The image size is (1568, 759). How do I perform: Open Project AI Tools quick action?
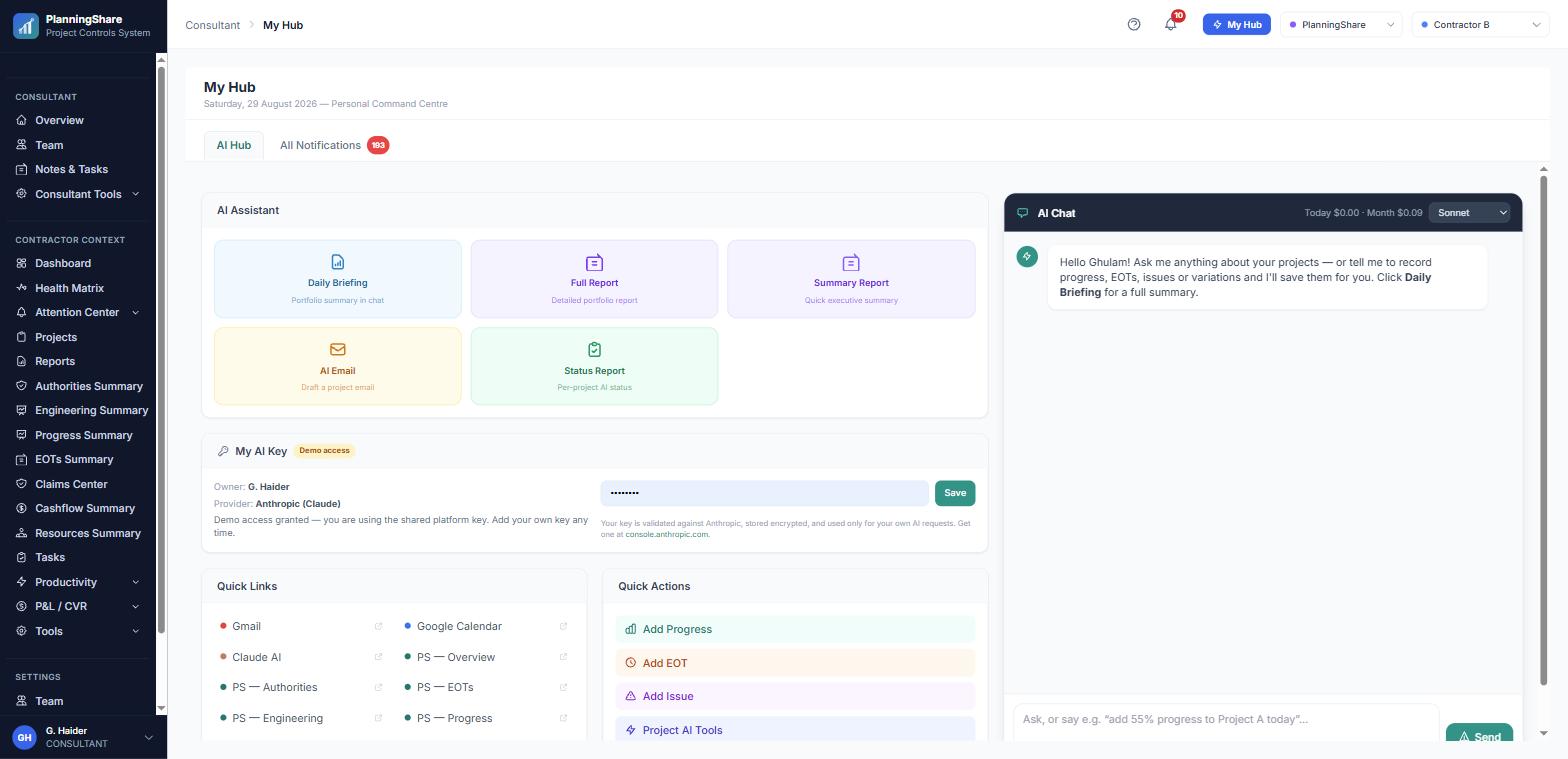[795, 730]
